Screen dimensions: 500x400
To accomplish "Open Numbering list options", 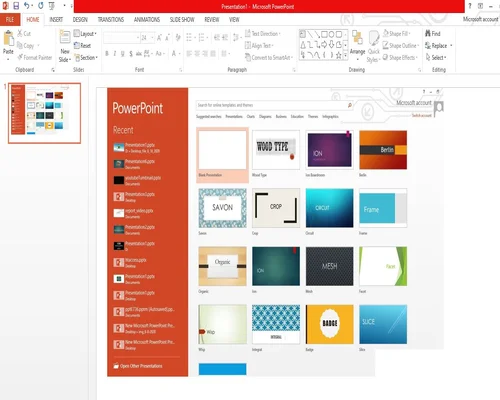I will pyautogui.click(x=203, y=37).
